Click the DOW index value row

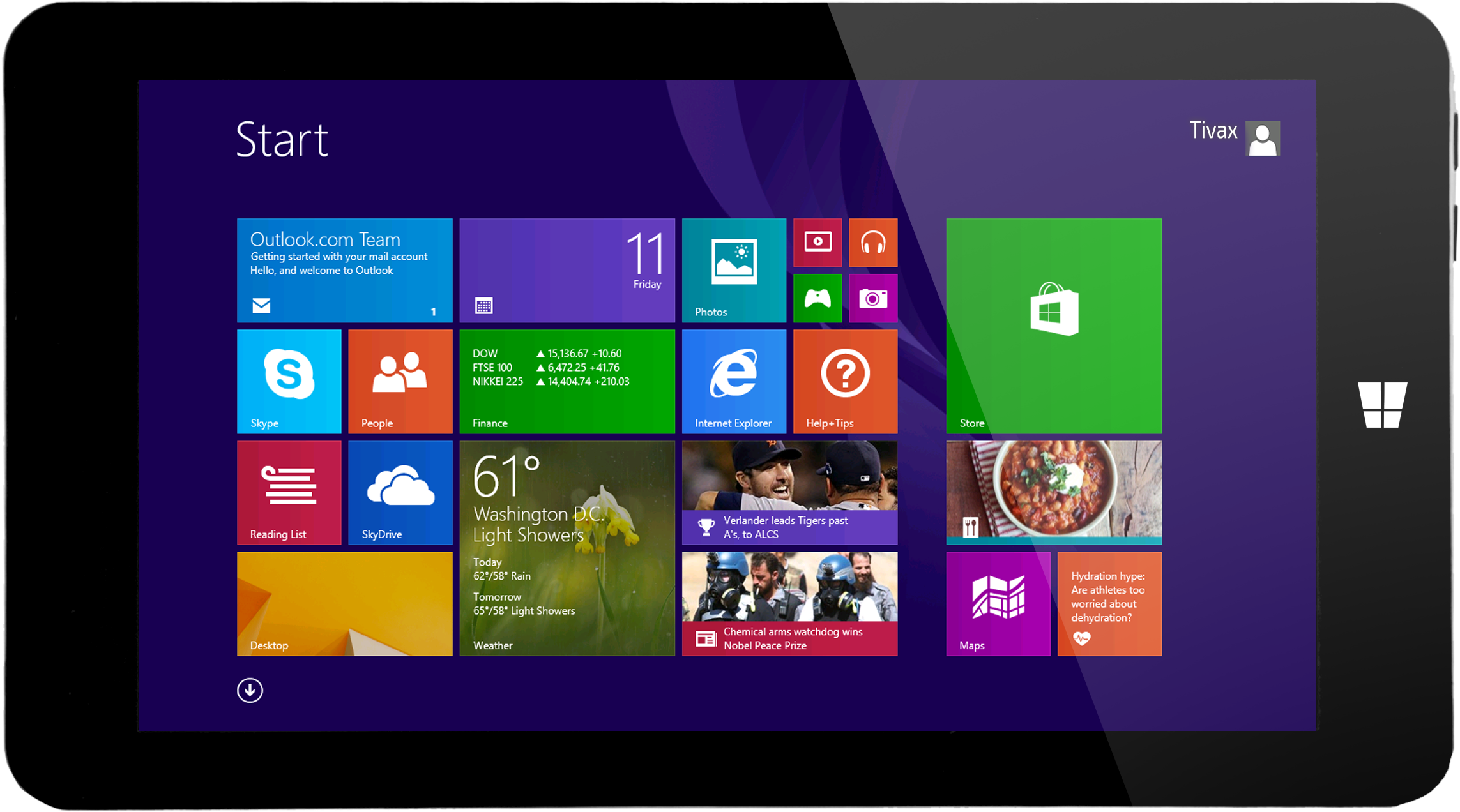coord(547,354)
